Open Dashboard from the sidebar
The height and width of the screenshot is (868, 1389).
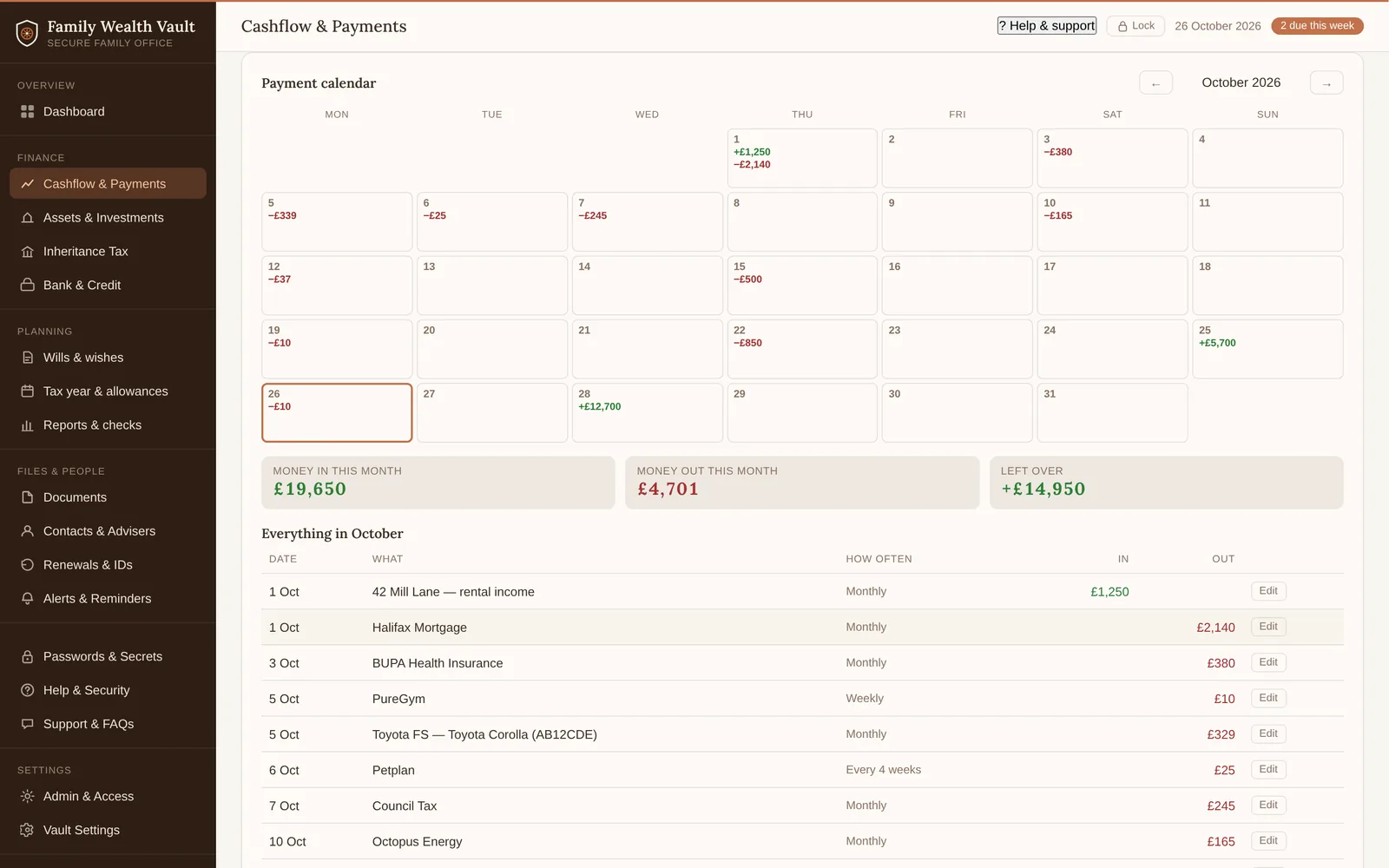tap(108, 111)
